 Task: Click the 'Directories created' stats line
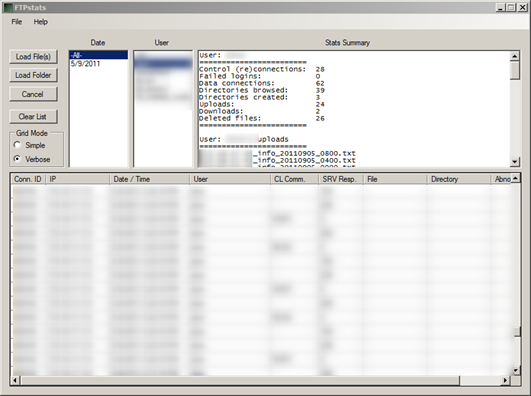click(259, 97)
